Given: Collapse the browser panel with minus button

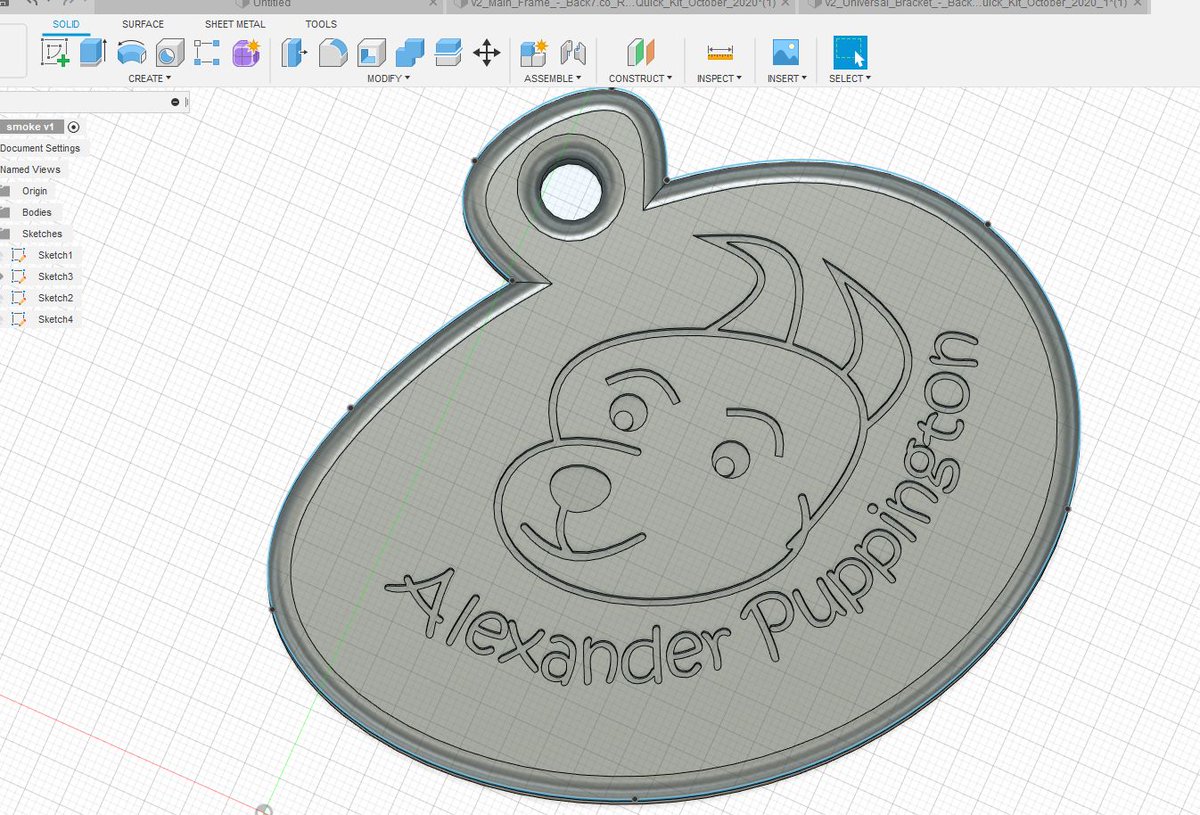Looking at the screenshot, I should [x=175, y=102].
